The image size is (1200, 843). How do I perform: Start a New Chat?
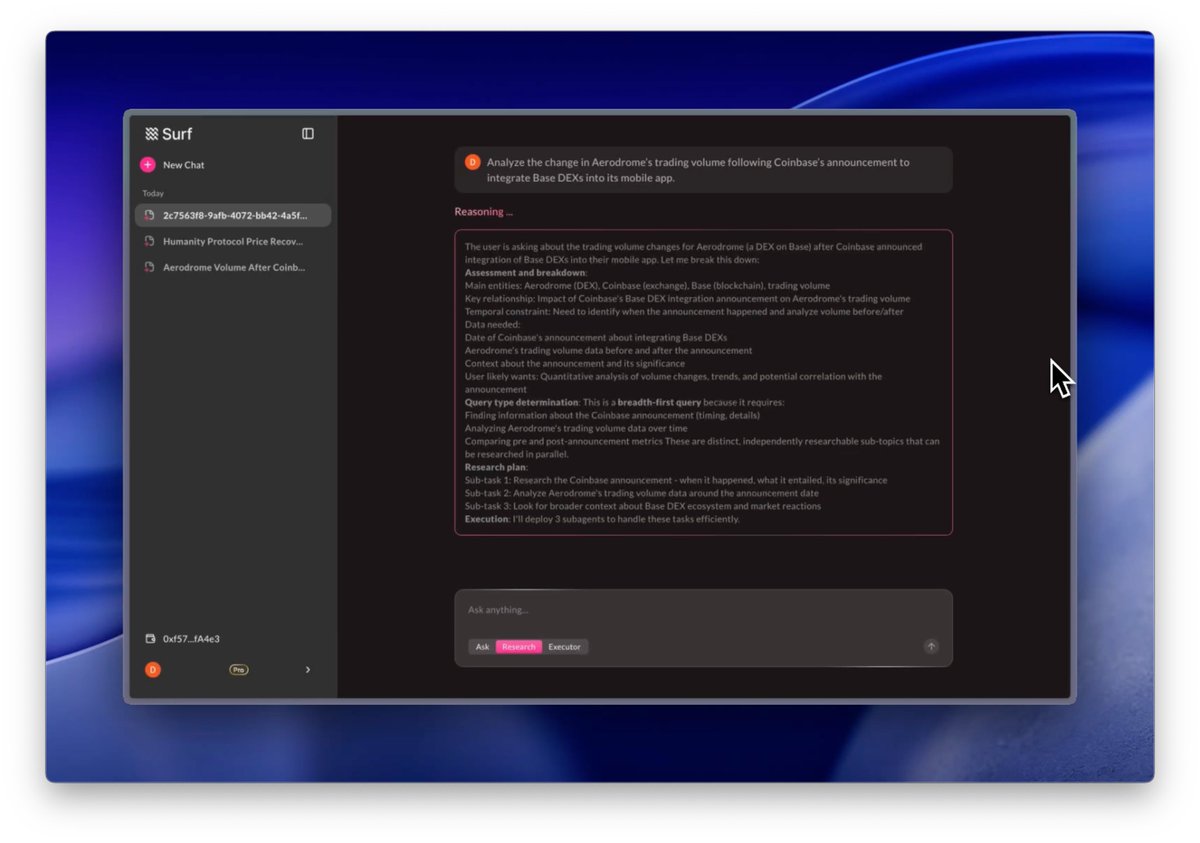pos(183,165)
